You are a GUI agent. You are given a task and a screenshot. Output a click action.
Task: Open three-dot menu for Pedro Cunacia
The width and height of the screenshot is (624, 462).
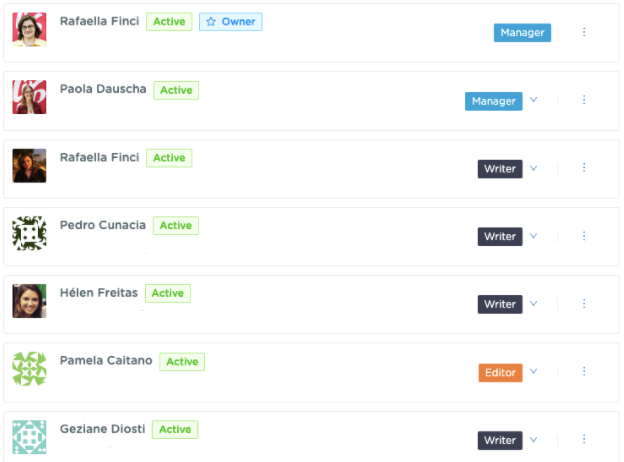[584, 236]
